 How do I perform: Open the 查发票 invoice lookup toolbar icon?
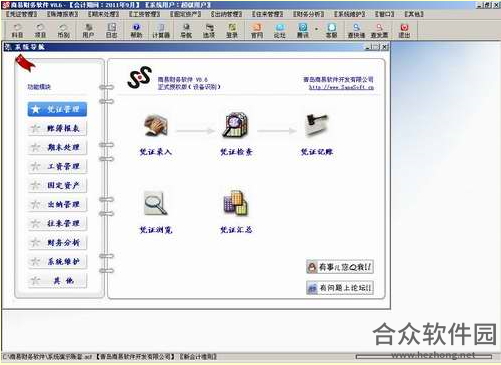click(x=379, y=31)
